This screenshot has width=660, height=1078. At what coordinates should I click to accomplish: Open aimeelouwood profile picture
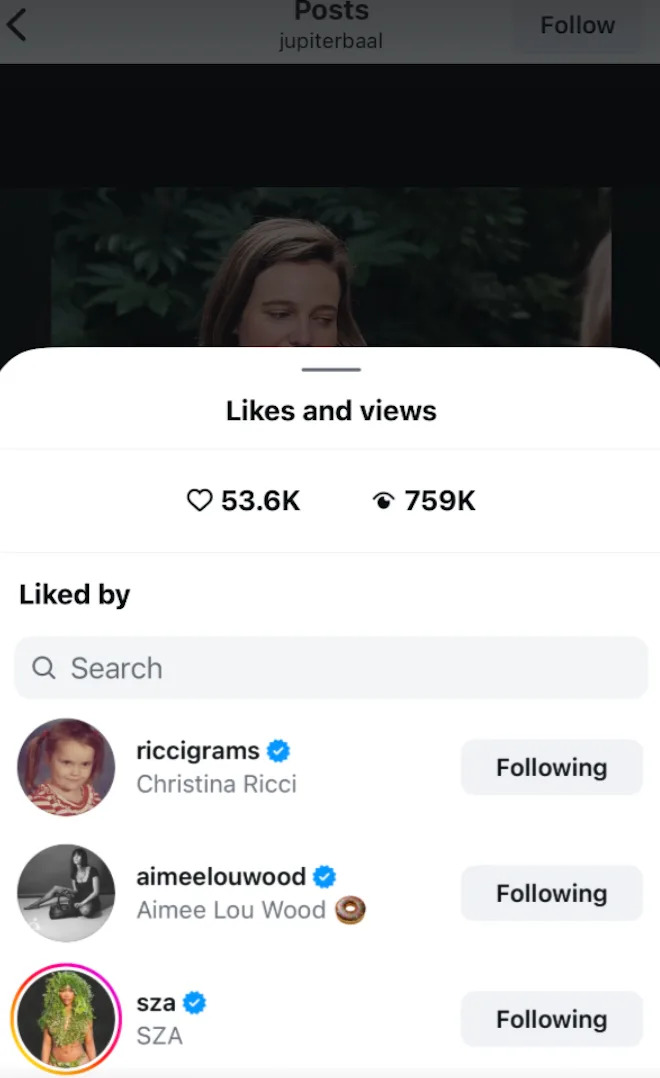click(66, 893)
